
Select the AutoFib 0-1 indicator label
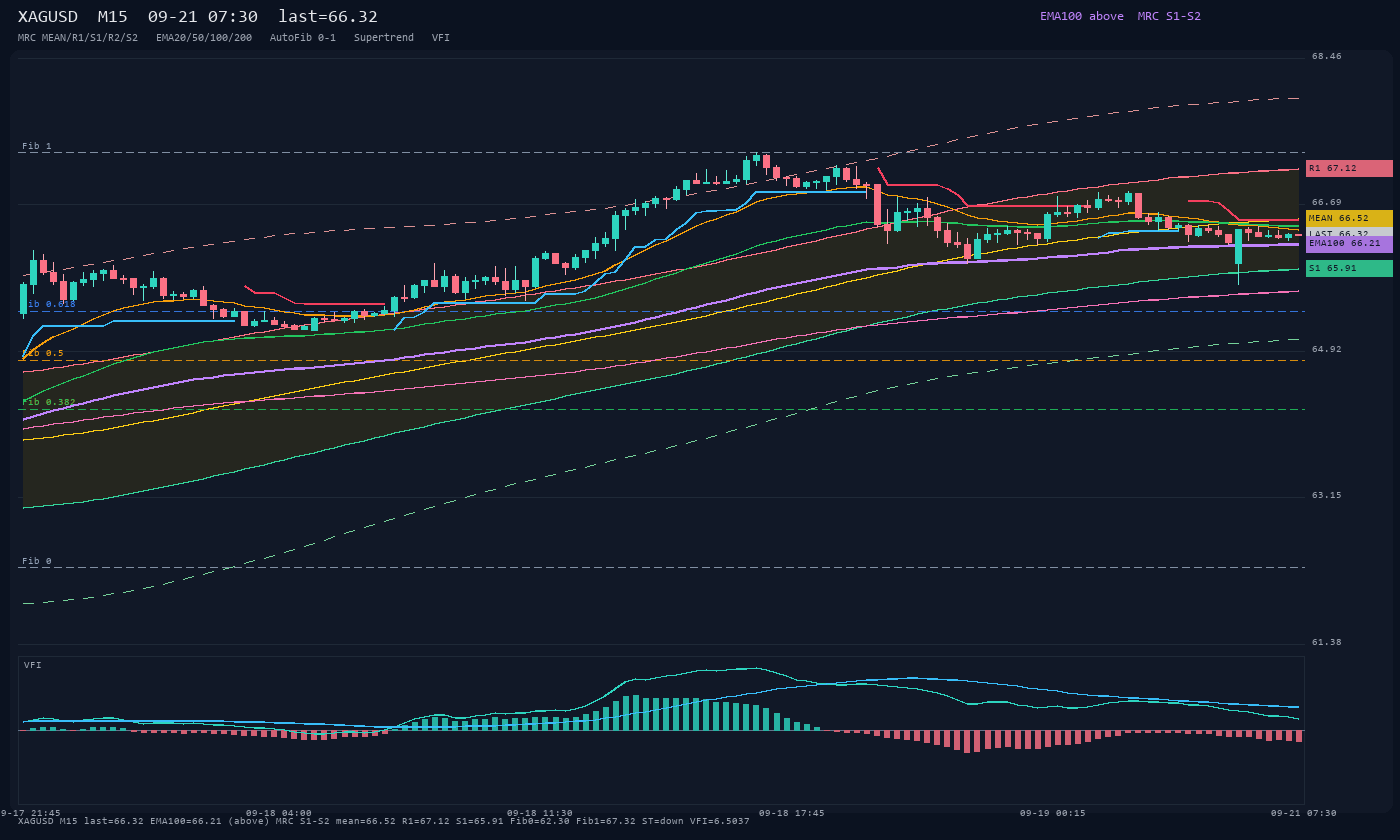[303, 38]
